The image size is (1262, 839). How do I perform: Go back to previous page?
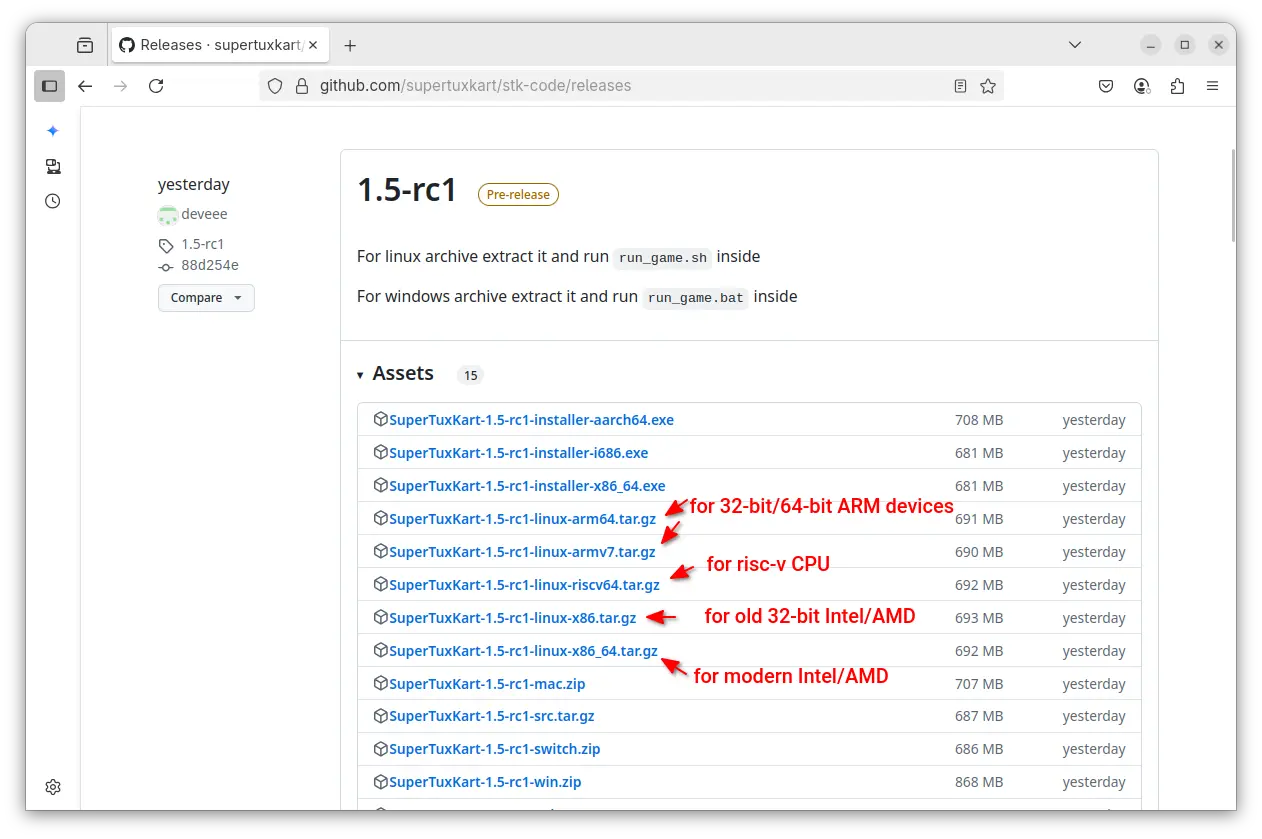85,86
